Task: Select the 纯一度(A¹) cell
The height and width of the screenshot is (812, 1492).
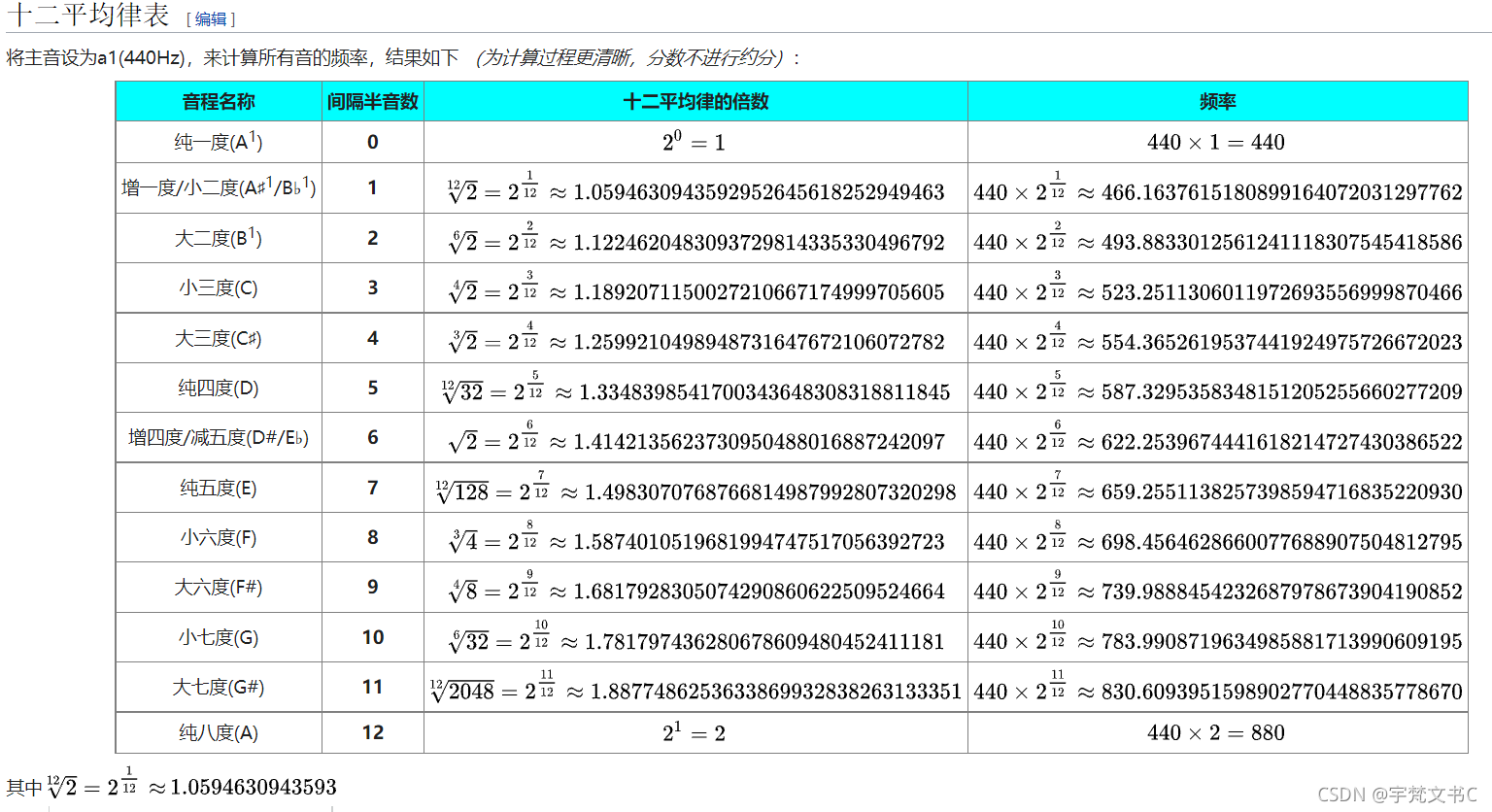Action: click(x=219, y=142)
